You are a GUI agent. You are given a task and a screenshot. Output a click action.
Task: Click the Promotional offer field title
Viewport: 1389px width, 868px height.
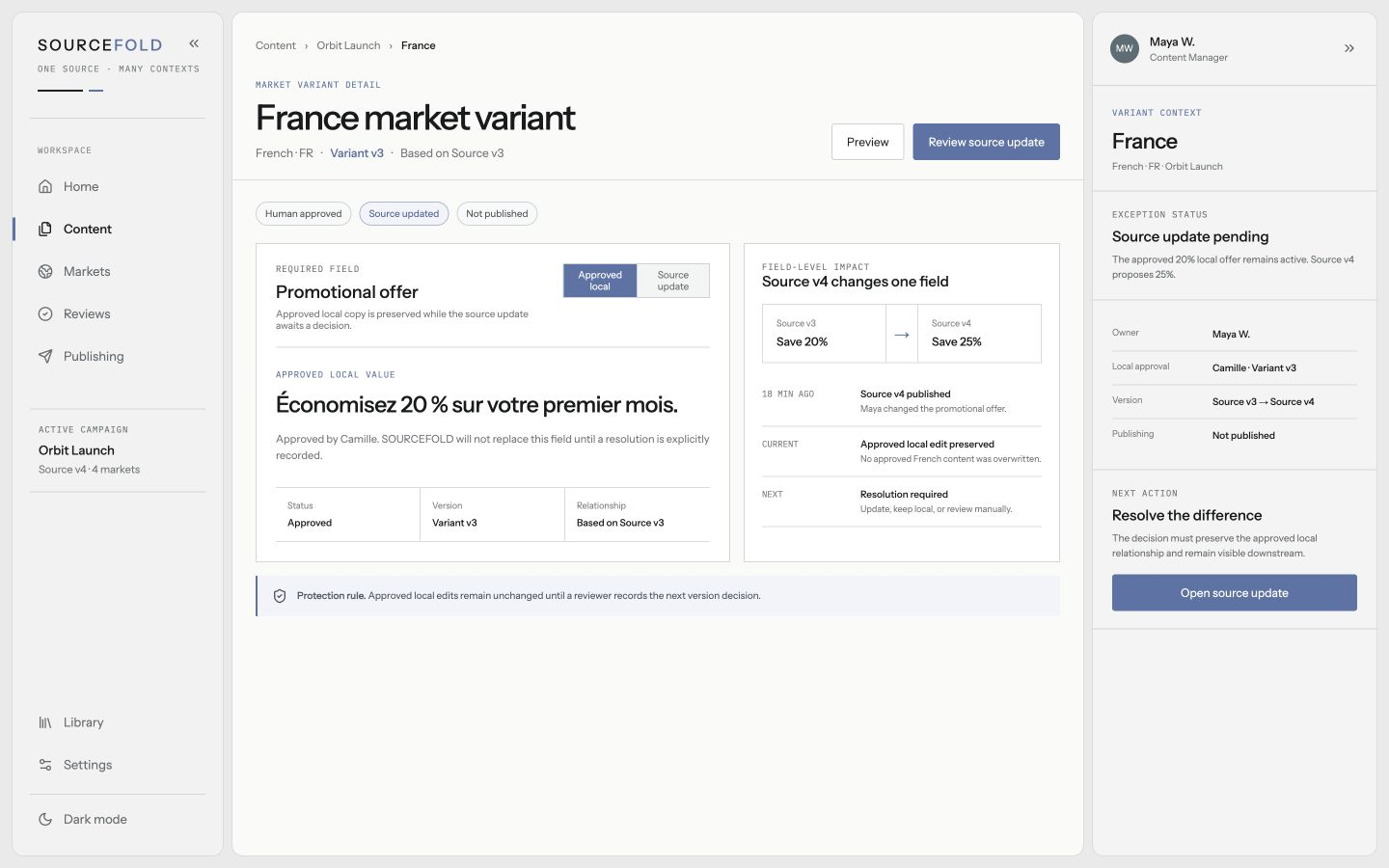[x=347, y=292]
